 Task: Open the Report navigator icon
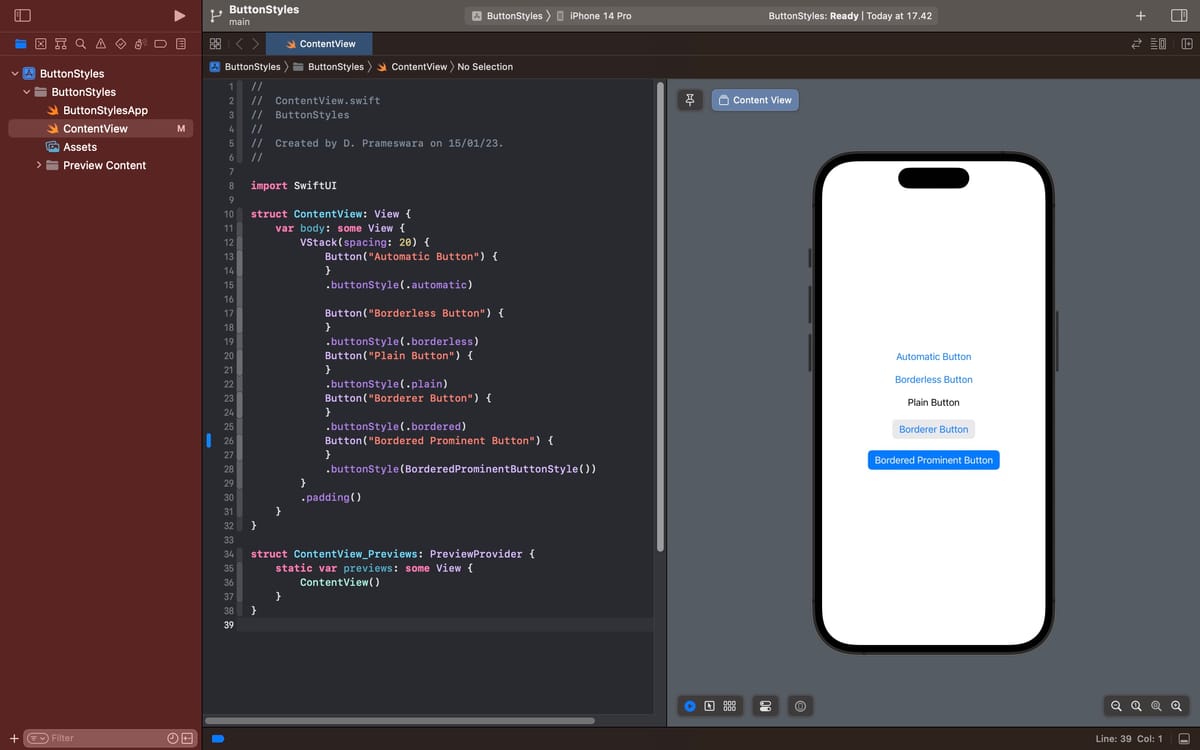click(181, 44)
